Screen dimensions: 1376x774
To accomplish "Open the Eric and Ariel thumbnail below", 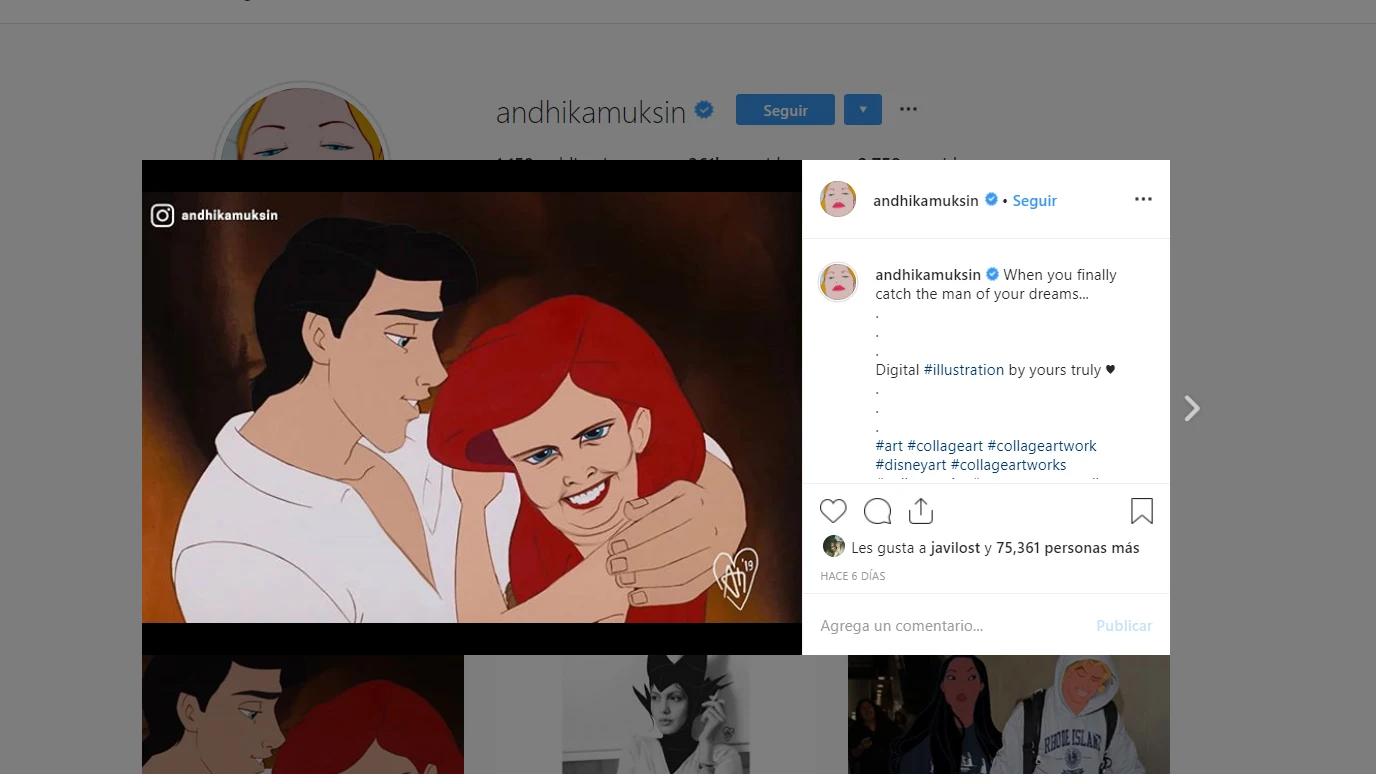I will click(x=303, y=714).
